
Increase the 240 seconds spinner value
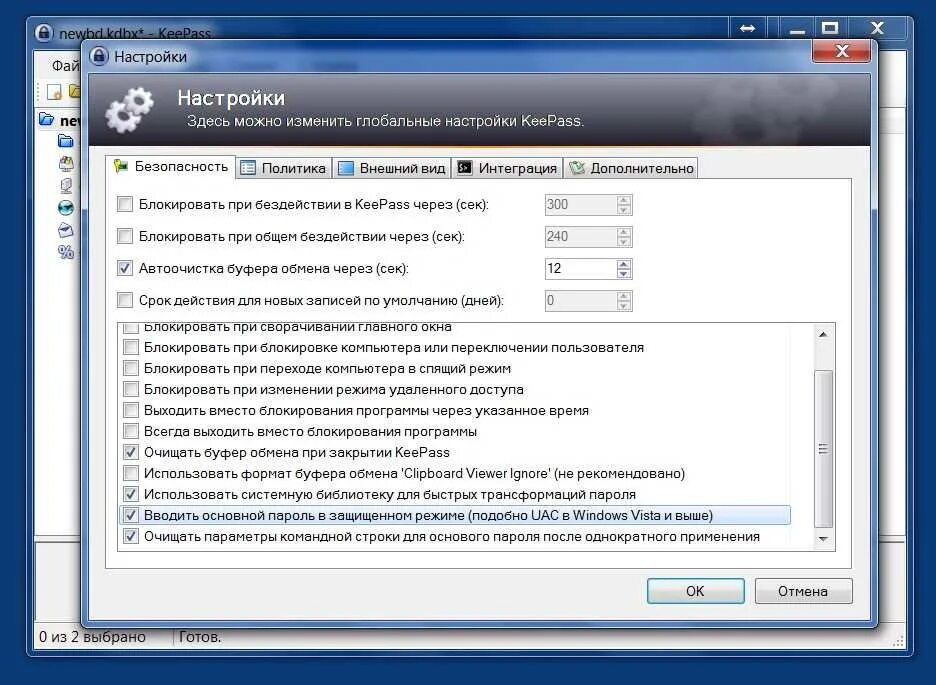tap(624, 232)
